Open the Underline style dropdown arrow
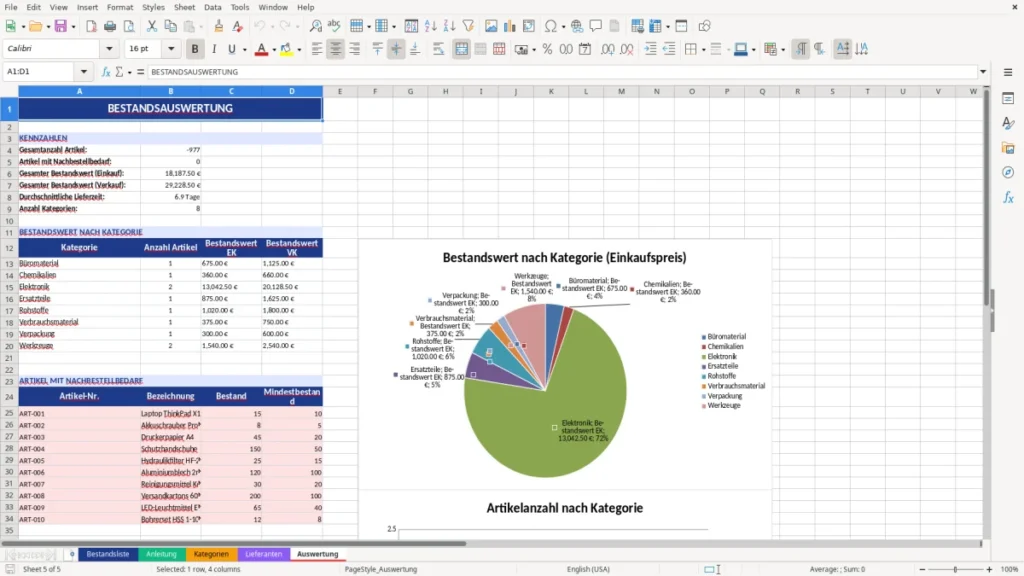1024x576 pixels. pyautogui.click(x=244, y=50)
